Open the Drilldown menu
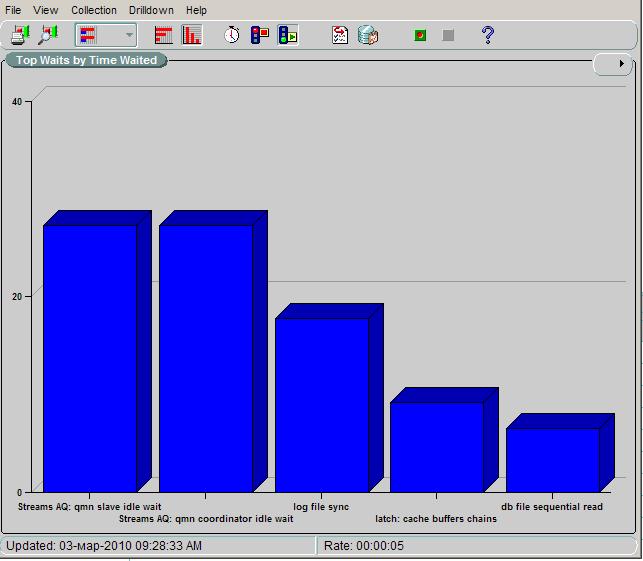Viewport: 643px width, 561px height. (151, 10)
